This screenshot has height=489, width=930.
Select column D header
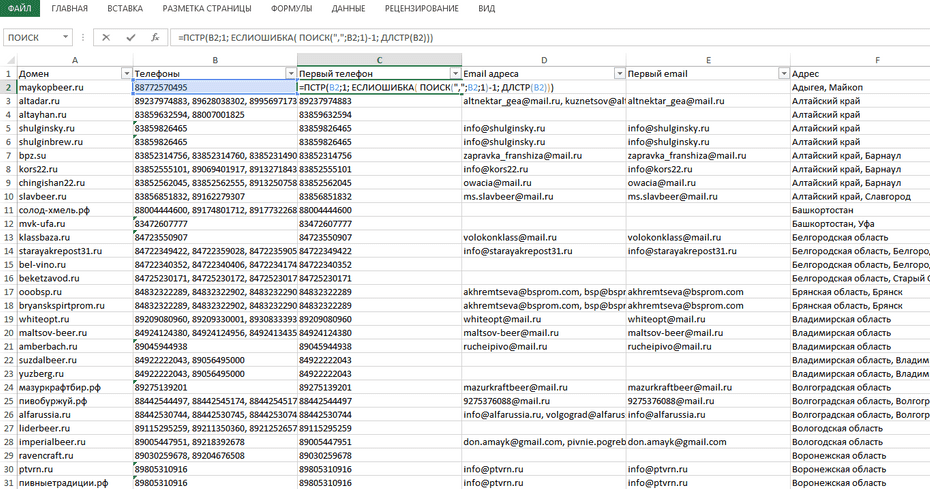click(544, 60)
